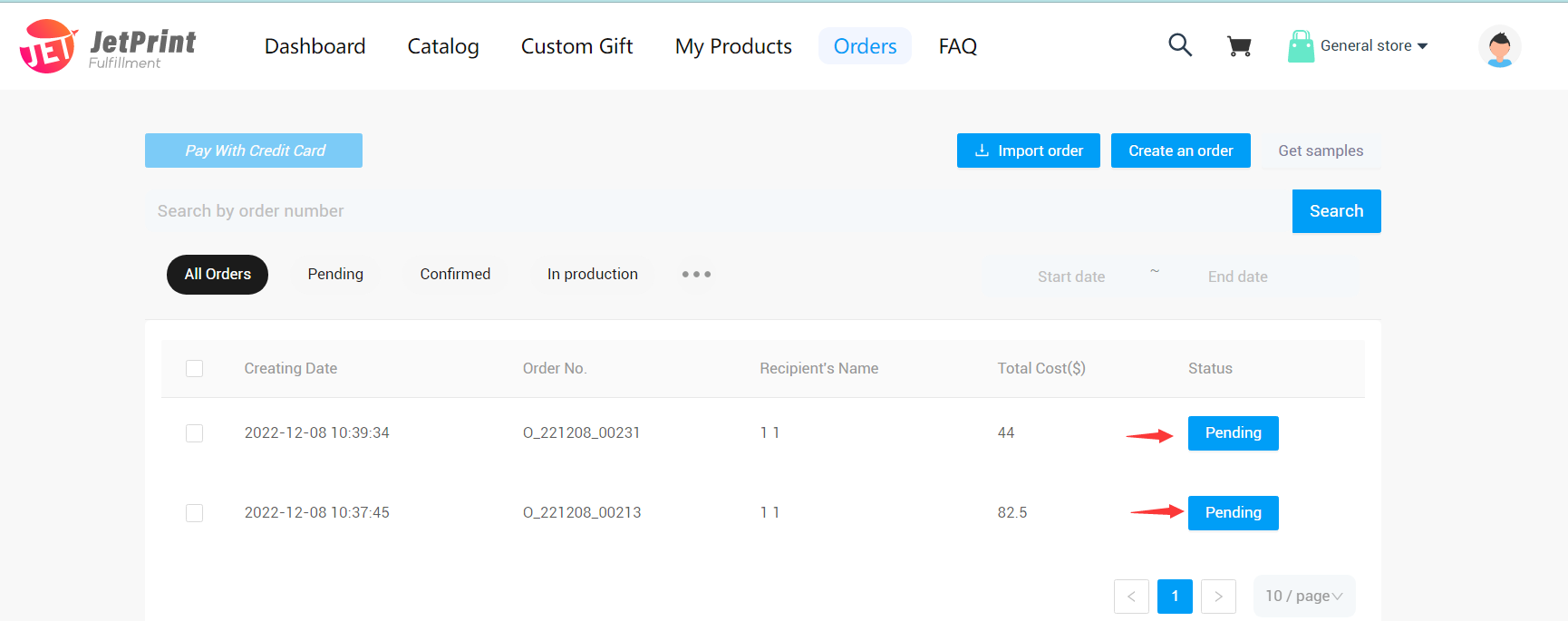This screenshot has width=1568, height=621.
Task: Show more status filters via ellipsis
Action: pos(696,274)
